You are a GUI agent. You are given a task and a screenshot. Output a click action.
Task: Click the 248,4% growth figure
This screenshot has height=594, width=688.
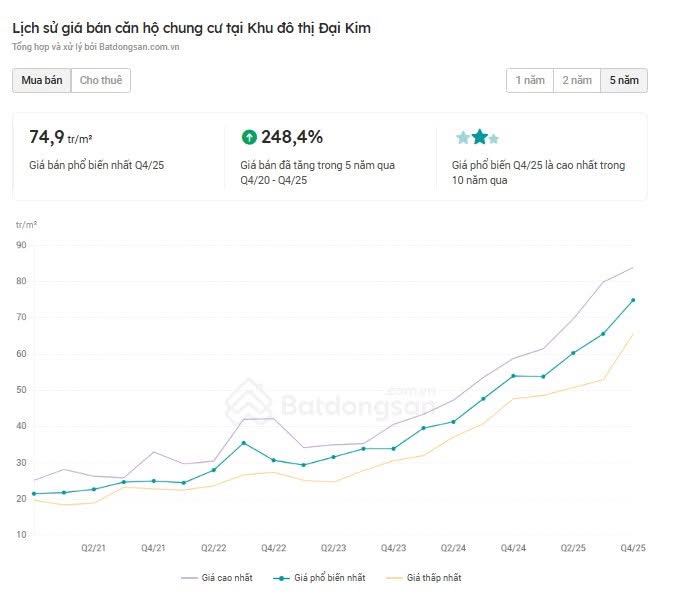coord(291,137)
